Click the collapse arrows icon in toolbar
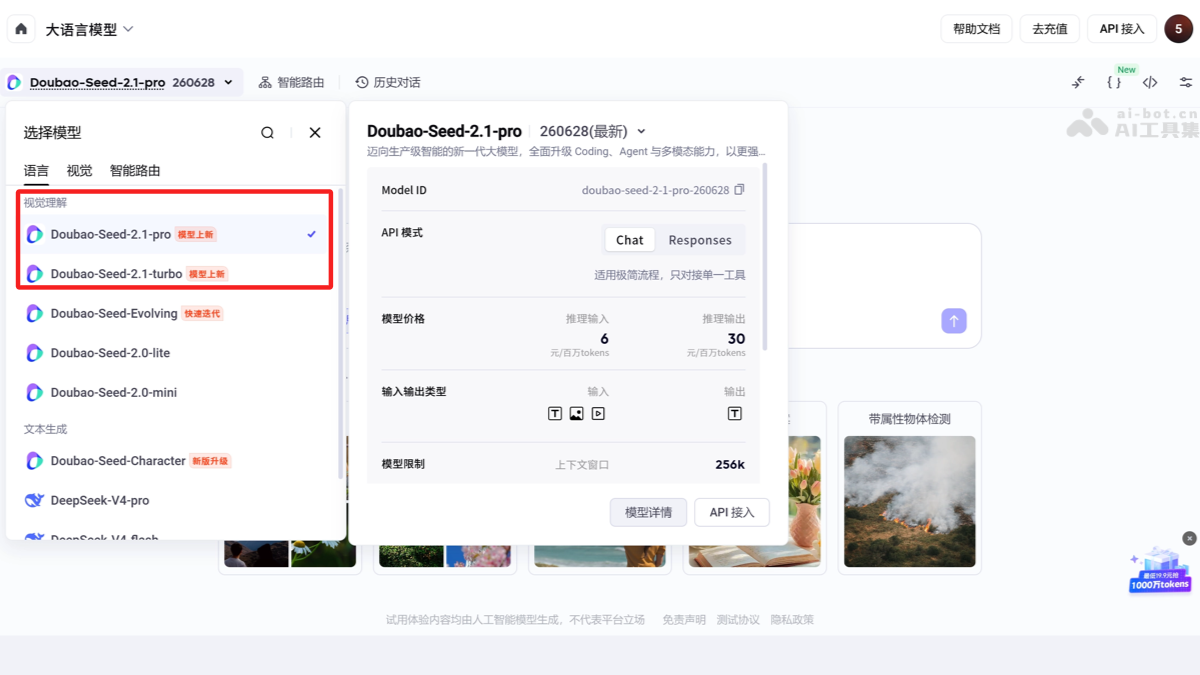 (1078, 82)
